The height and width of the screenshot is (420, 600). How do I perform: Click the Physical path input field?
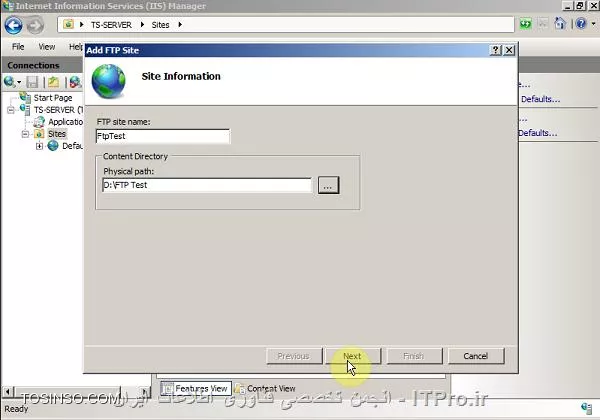point(207,185)
